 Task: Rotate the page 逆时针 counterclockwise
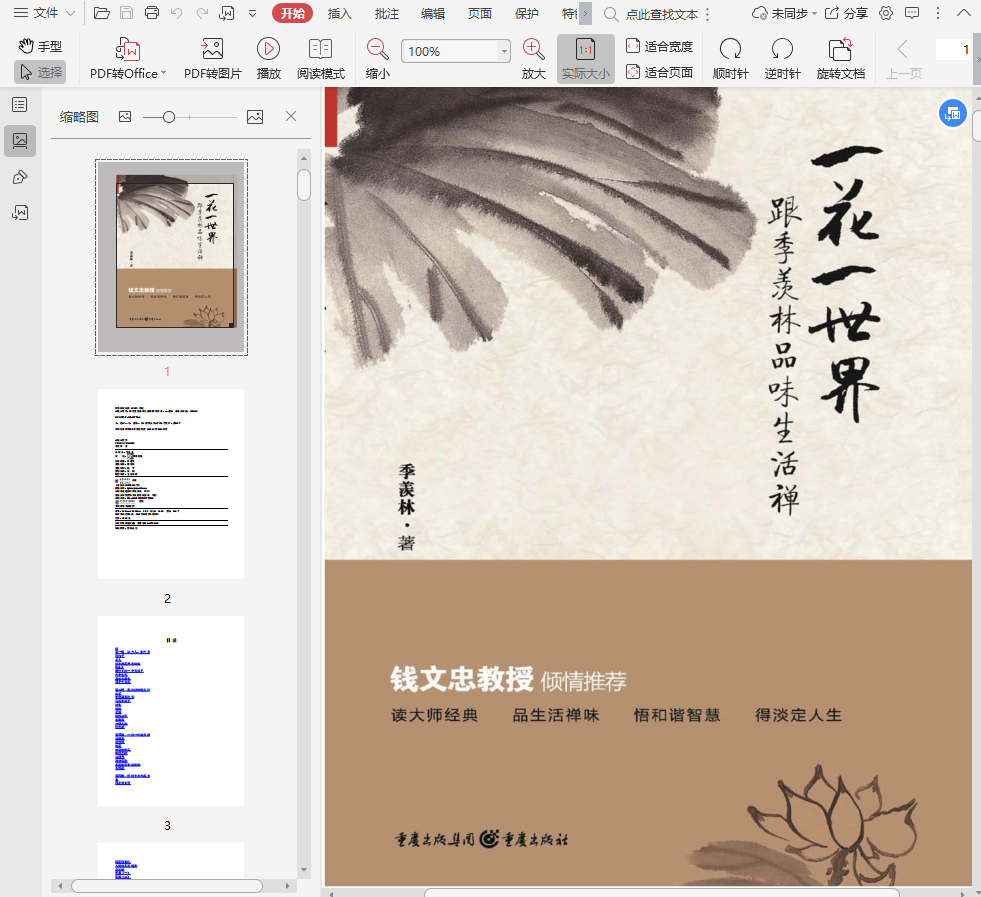(783, 59)
